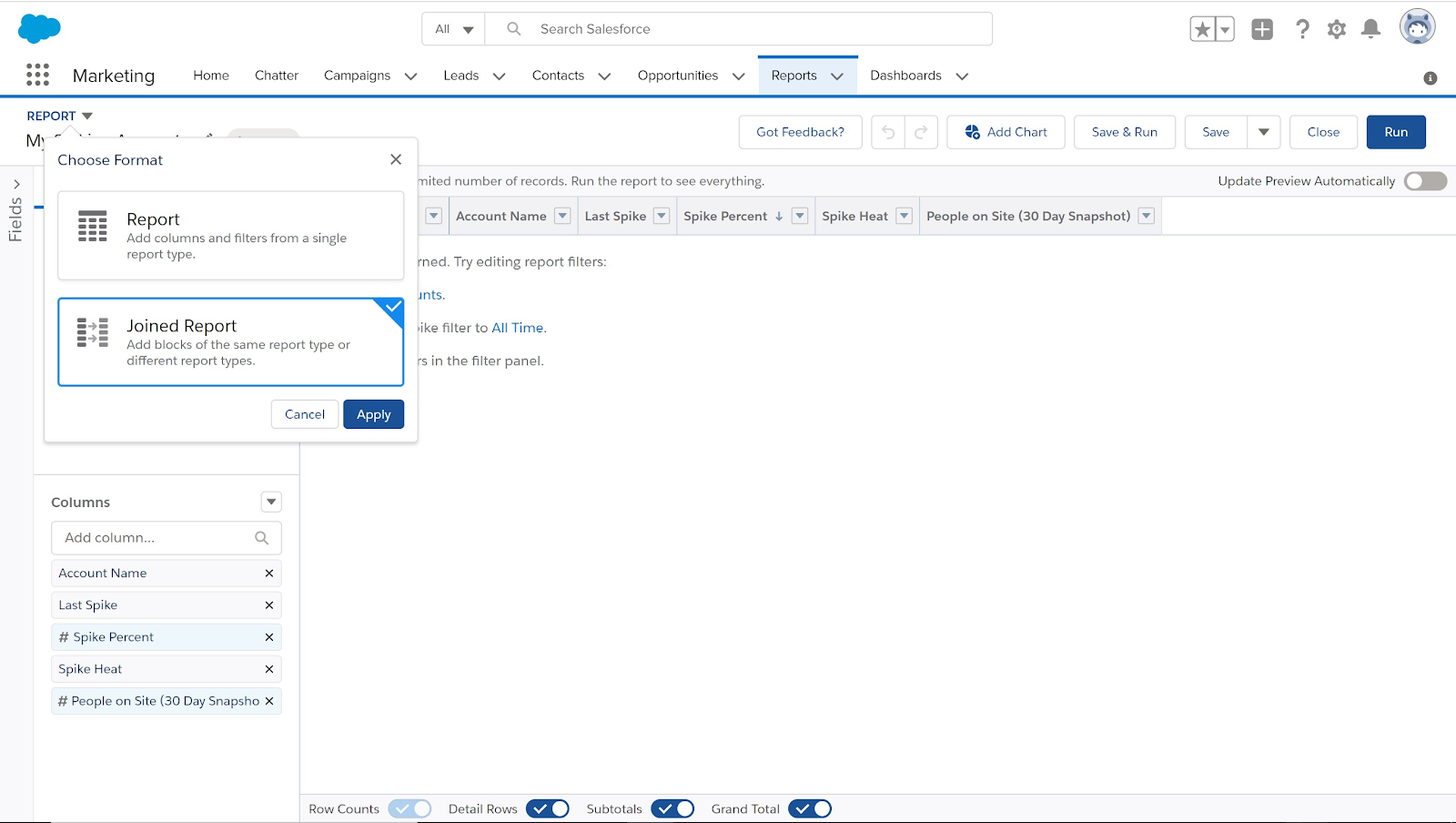
Task: Toggle the Subtotals switch
Action: click(672, 808)
